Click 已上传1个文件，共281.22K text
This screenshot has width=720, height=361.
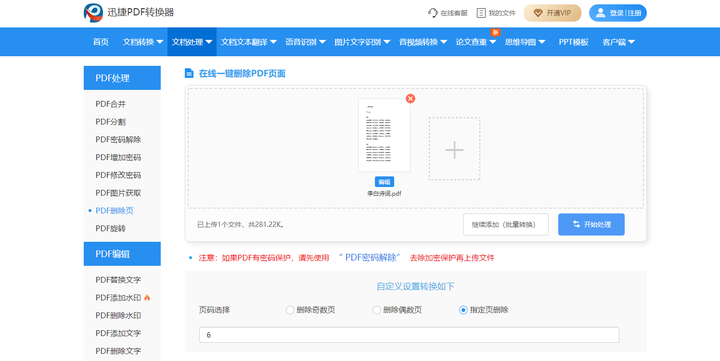pos(241,225)
